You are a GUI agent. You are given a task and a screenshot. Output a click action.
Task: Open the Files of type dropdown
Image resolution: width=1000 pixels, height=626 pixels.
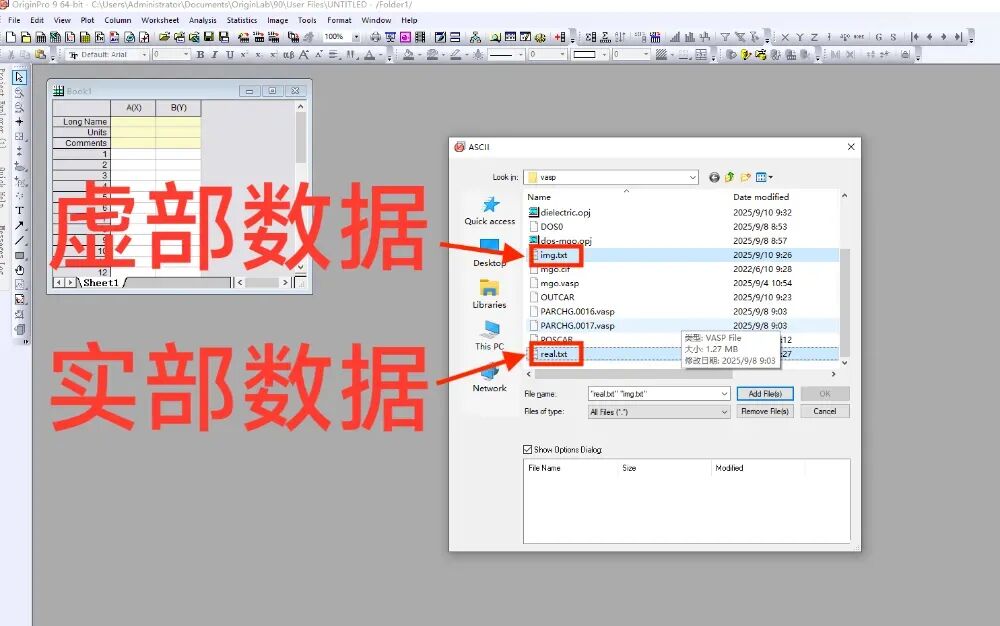724,411
